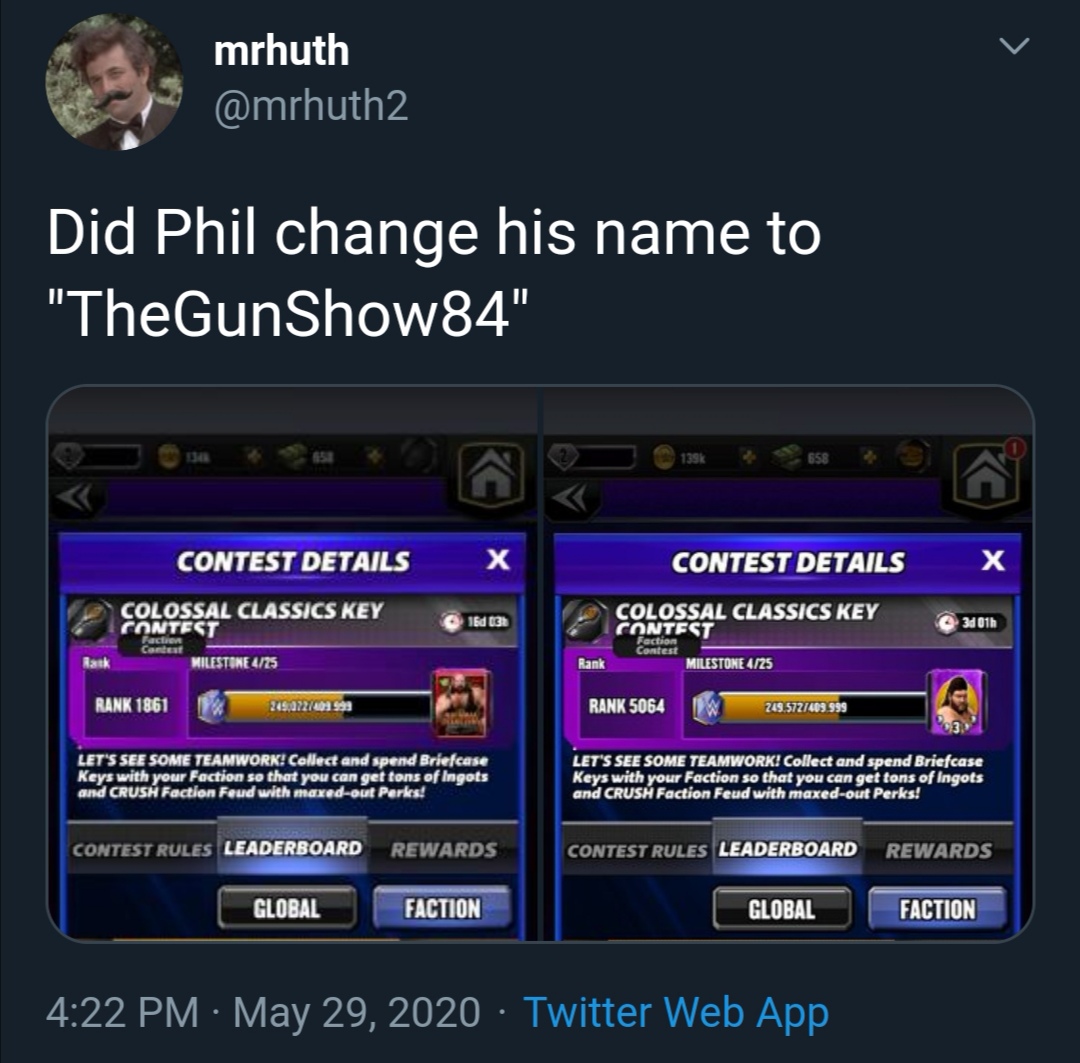1080x1063 pixels.
Task: Tap the home icon with red notification badge
Action: coord(987,474)
